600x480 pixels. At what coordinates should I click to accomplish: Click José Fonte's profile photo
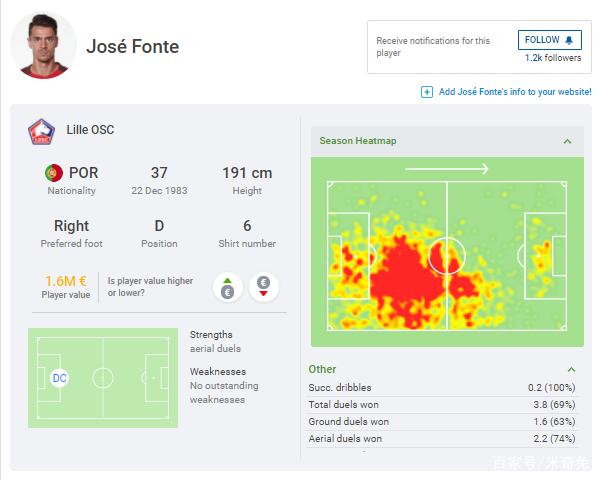tap(44, 46)
